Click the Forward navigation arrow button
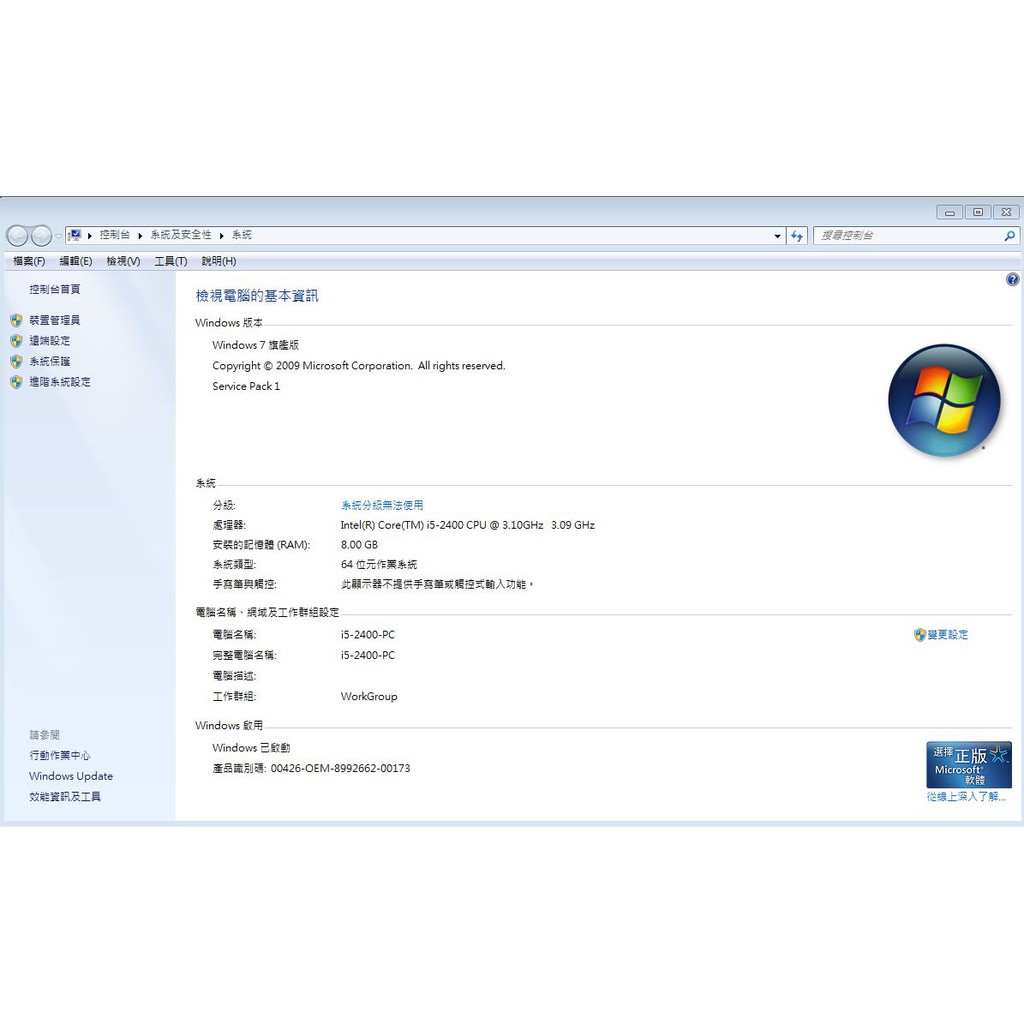 (x=41, y=236)
